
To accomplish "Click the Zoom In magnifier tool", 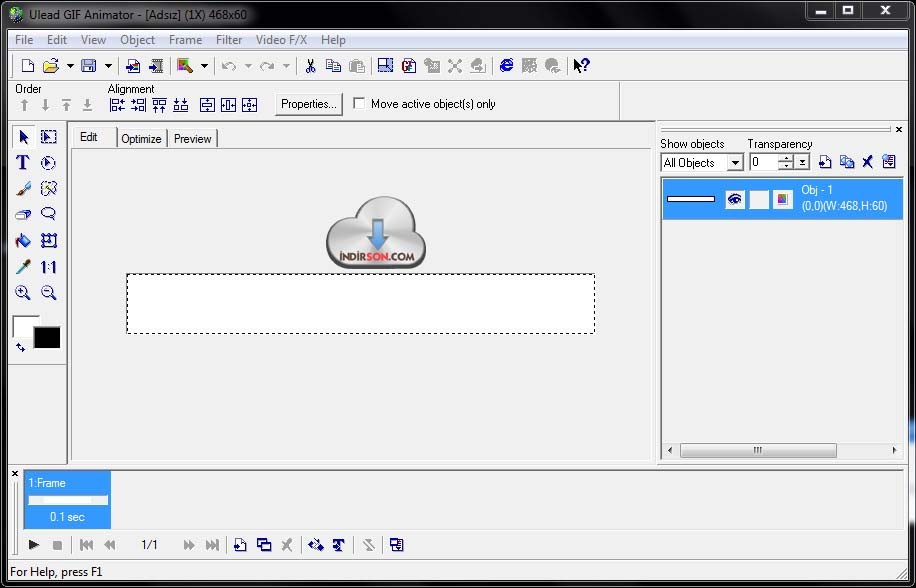I will click(23, 293).
